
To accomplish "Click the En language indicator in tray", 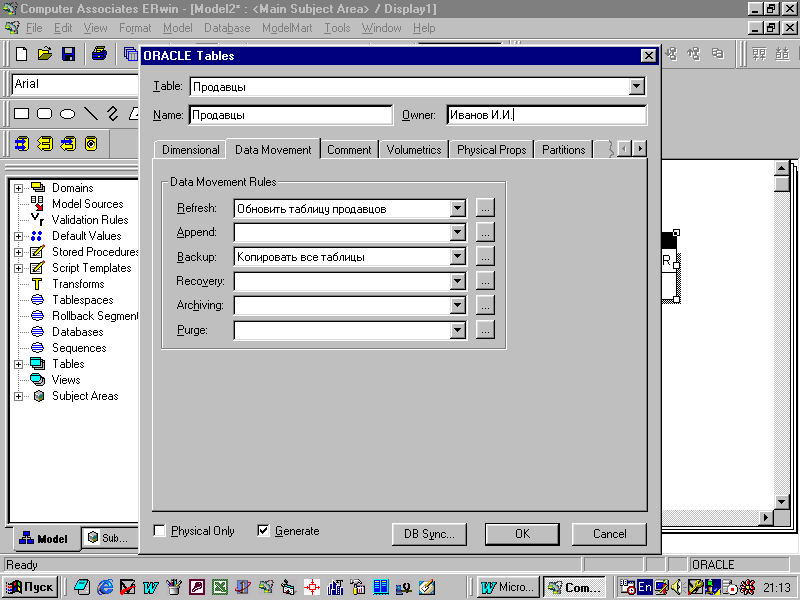I will coord(645,587).
